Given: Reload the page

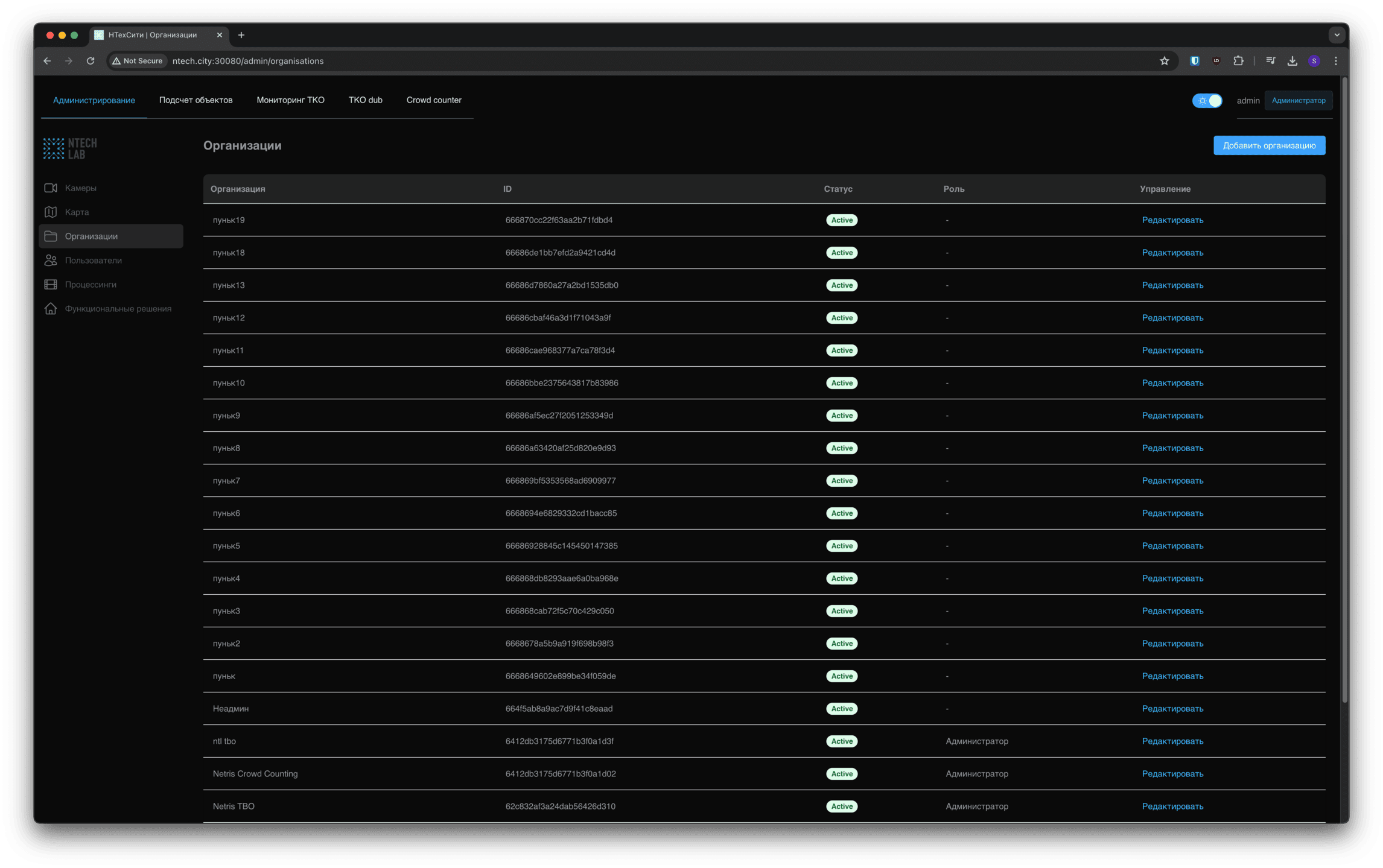Looking at the screenshot, I should 91,61.
